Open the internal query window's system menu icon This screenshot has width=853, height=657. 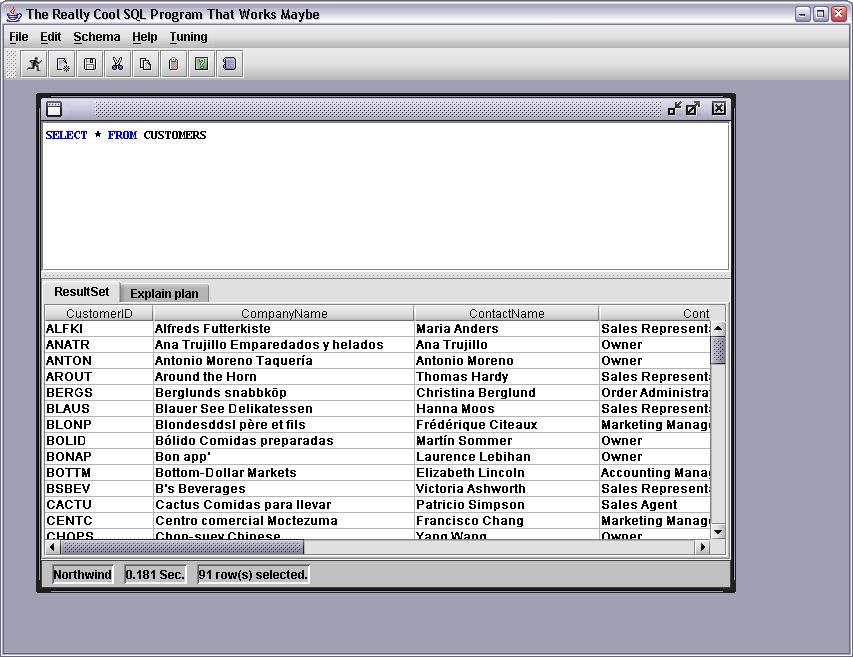[x=54, y=109]
